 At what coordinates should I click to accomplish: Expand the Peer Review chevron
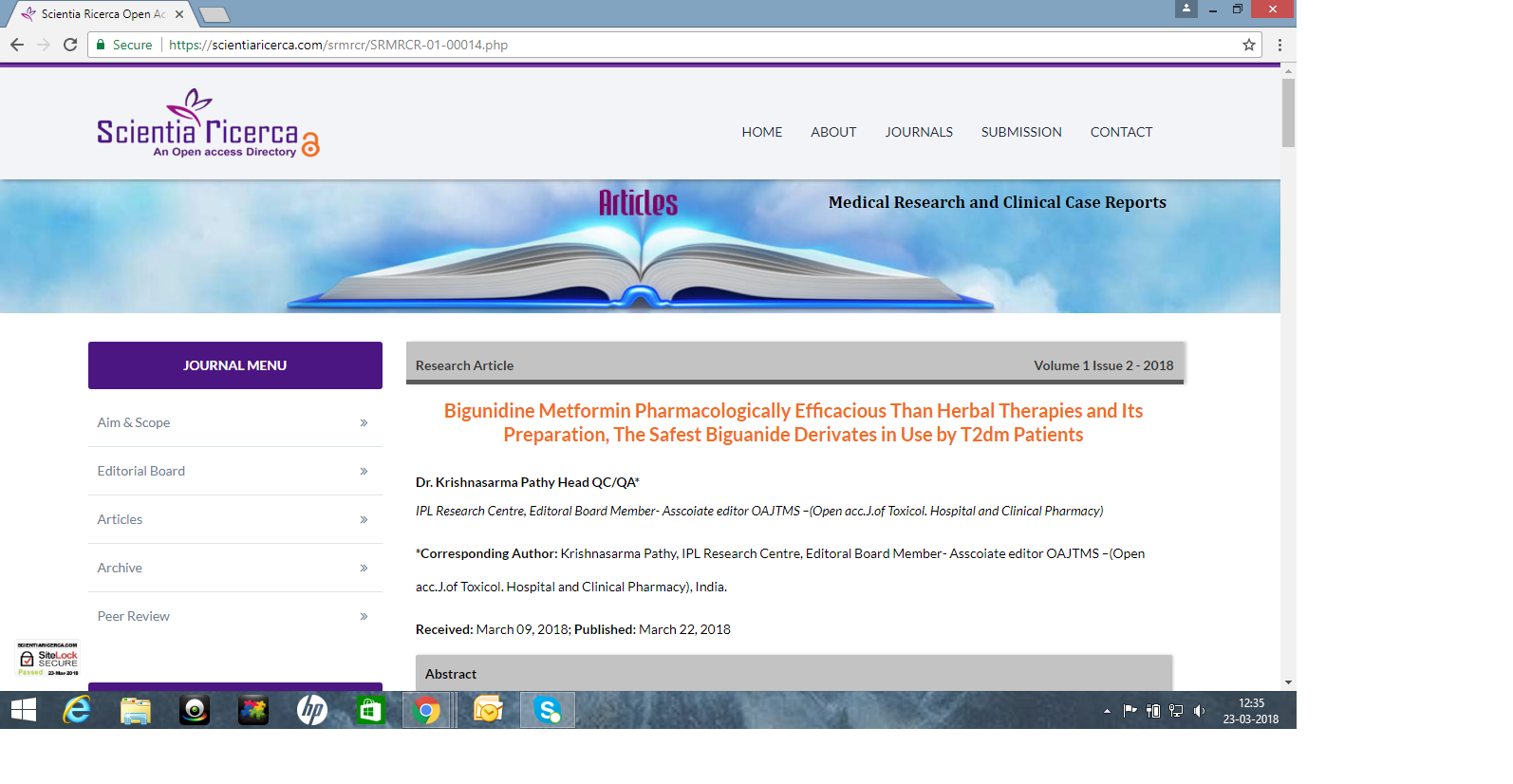pos(364,617)
